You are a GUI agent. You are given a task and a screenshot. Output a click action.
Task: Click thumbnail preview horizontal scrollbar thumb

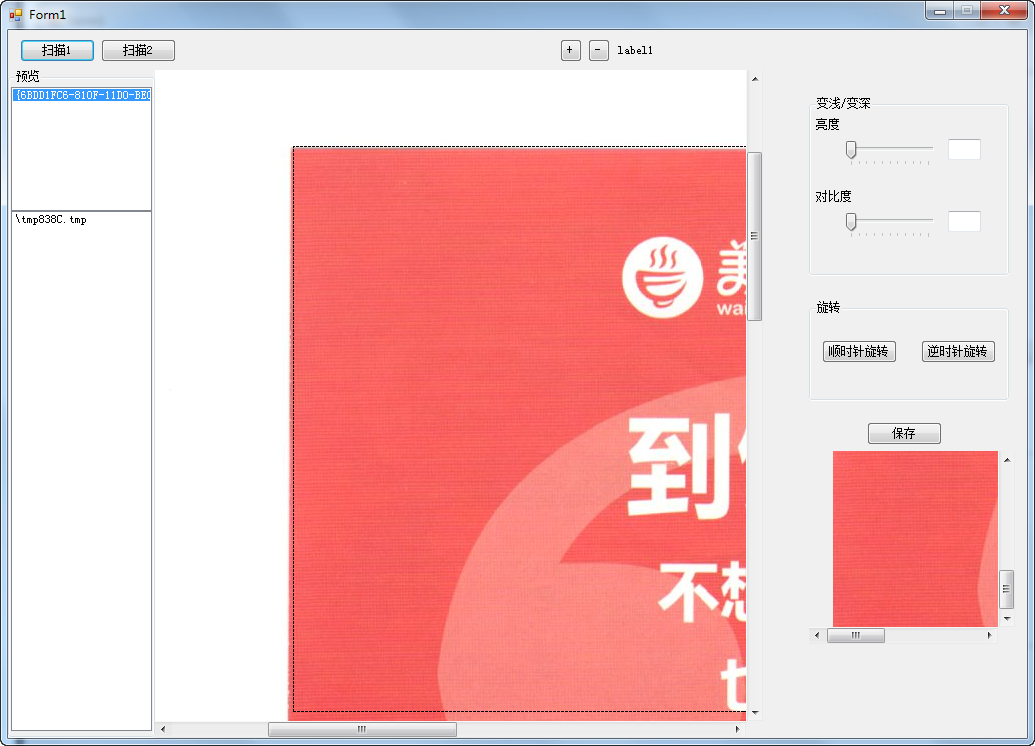855,635
